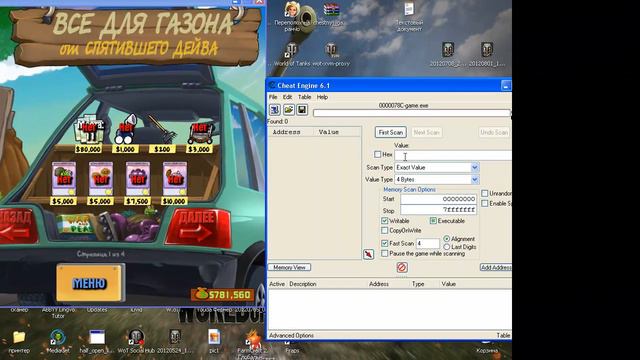This screenshot has width=640, height=360.
Task: Open the принтер folder on desktop
Action: (x=19, y=341)
